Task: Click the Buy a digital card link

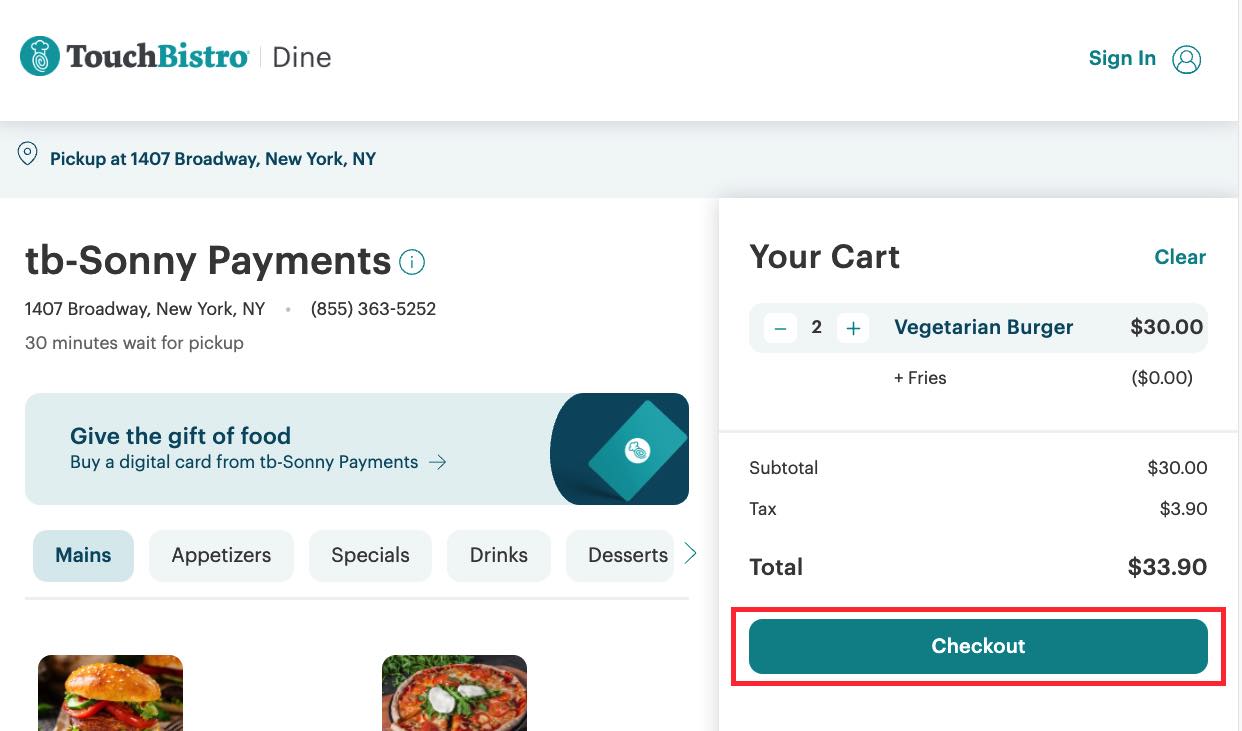Action: click(243, 462)
